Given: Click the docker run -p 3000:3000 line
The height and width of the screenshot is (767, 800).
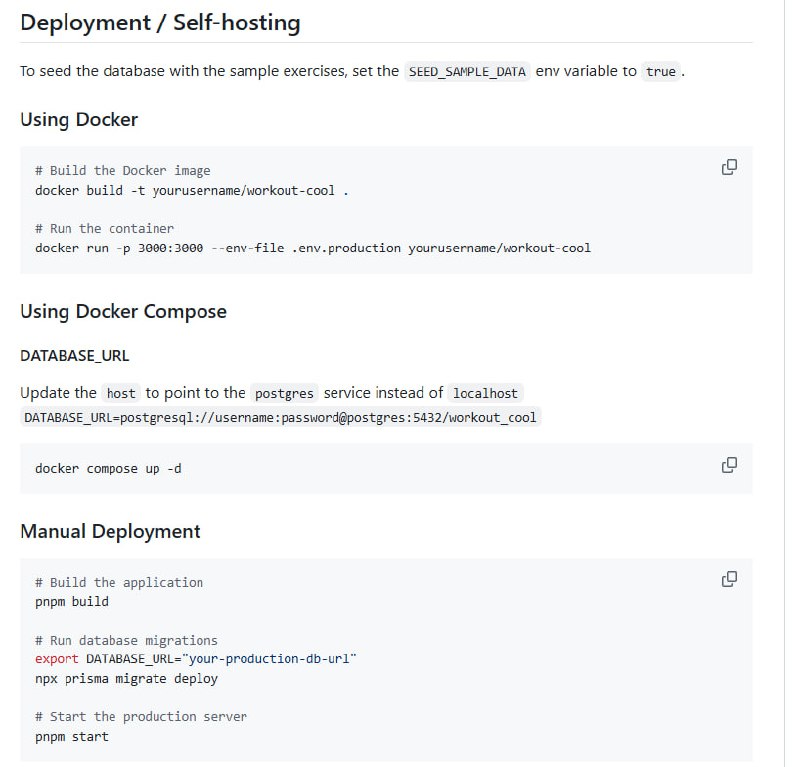Looking at the screenshot, I should 312,247.
